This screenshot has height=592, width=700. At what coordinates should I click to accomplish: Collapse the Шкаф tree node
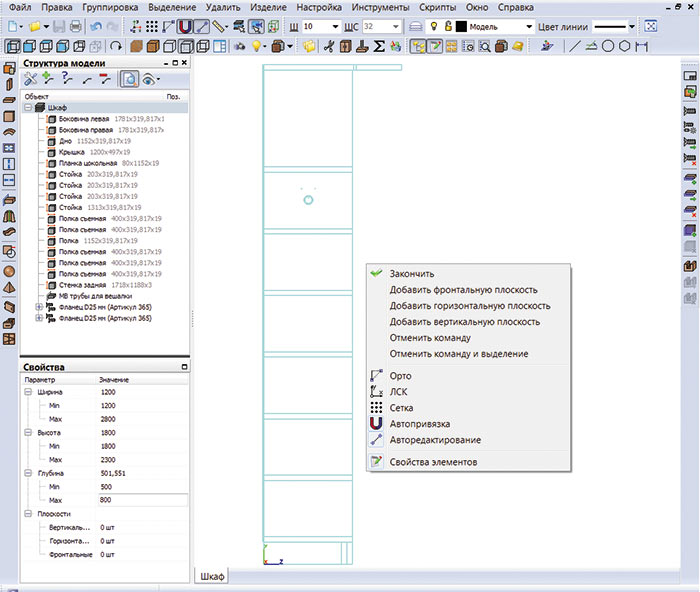[27, 107]
